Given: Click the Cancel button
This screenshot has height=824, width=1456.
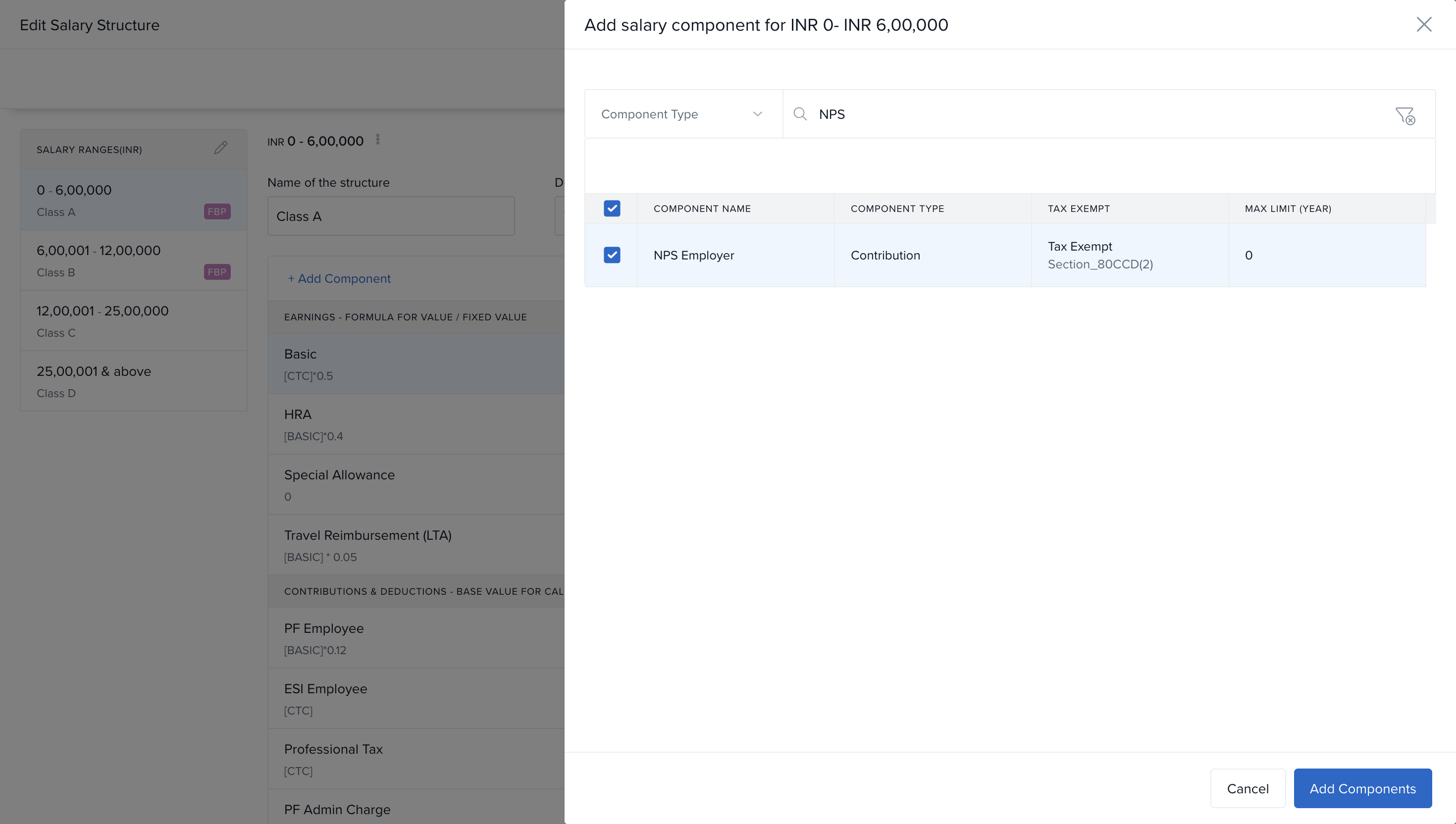Looking at the screenshot, I should click(1247, 788).
